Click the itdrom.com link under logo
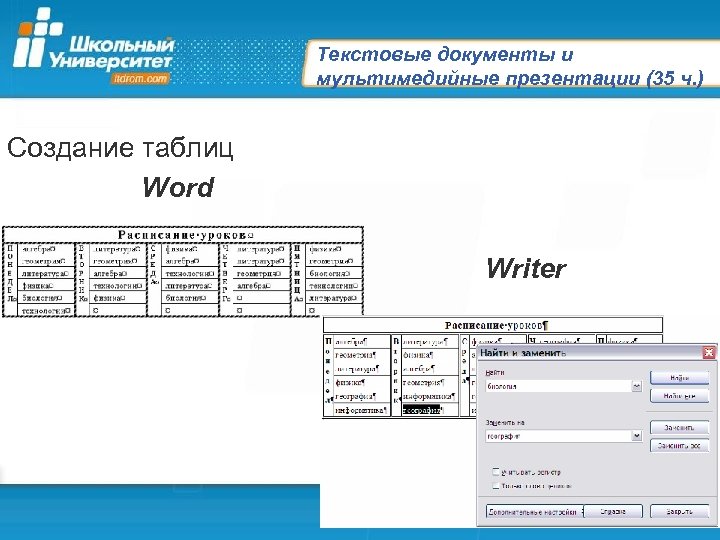 pyautogui.click(x=140, y=79)
